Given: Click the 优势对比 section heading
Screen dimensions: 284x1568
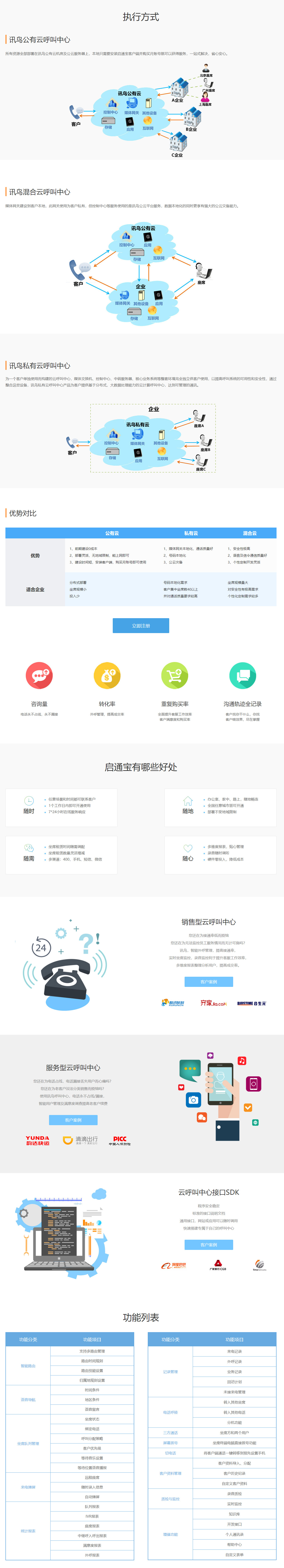Looking at the screenshot, I should (x=23, y=513).
